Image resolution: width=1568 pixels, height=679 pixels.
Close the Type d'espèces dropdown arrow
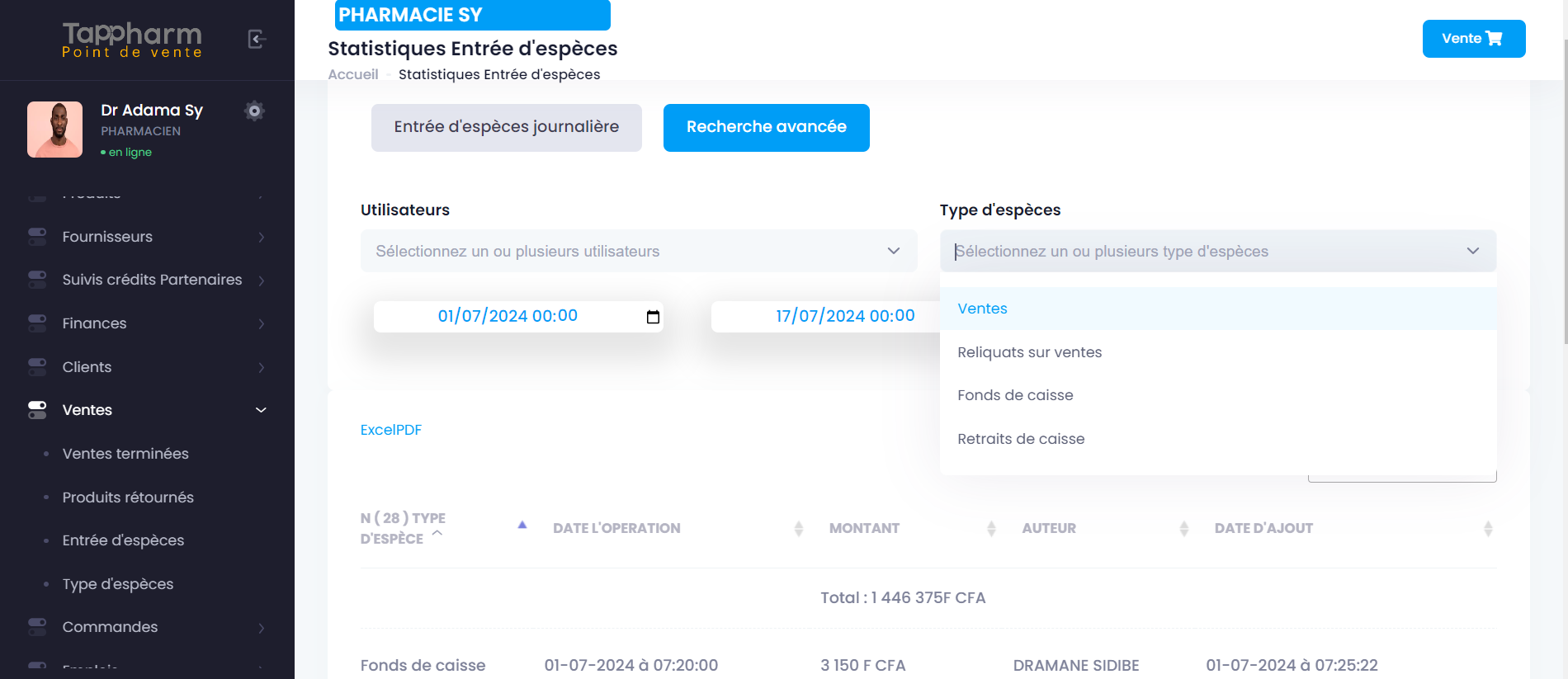coord(1472,251)
